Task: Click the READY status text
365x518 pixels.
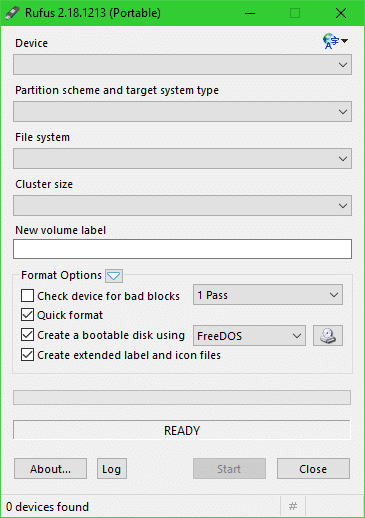Action: (182, 431)
